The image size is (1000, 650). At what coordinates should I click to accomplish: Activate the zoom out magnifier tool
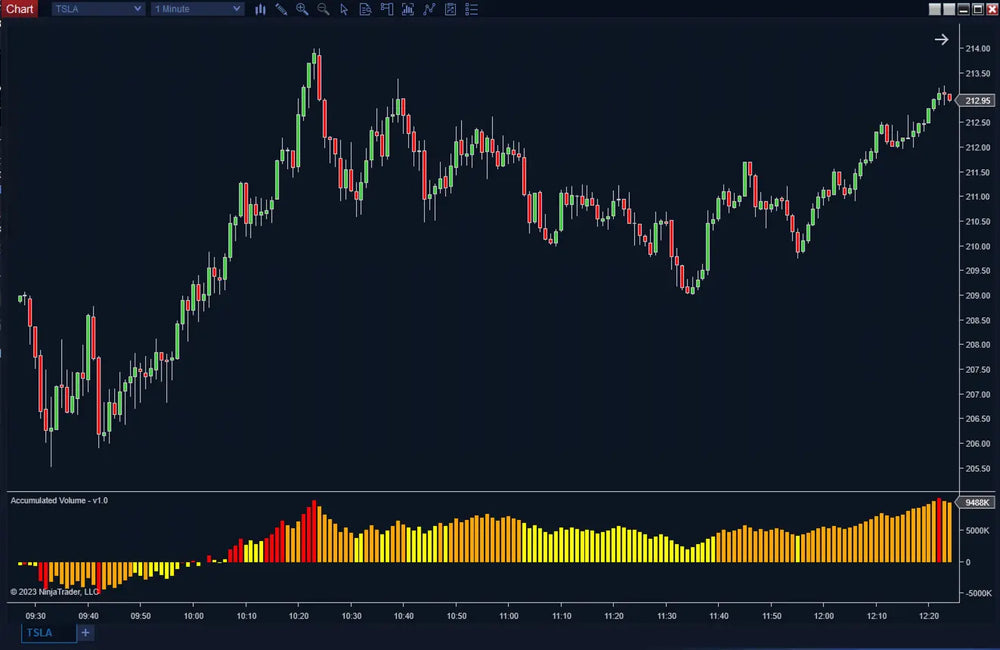(322, 9)
